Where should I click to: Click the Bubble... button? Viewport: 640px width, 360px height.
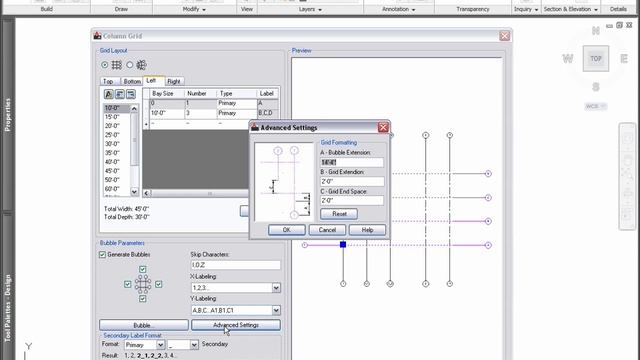(x=144, y=325)
